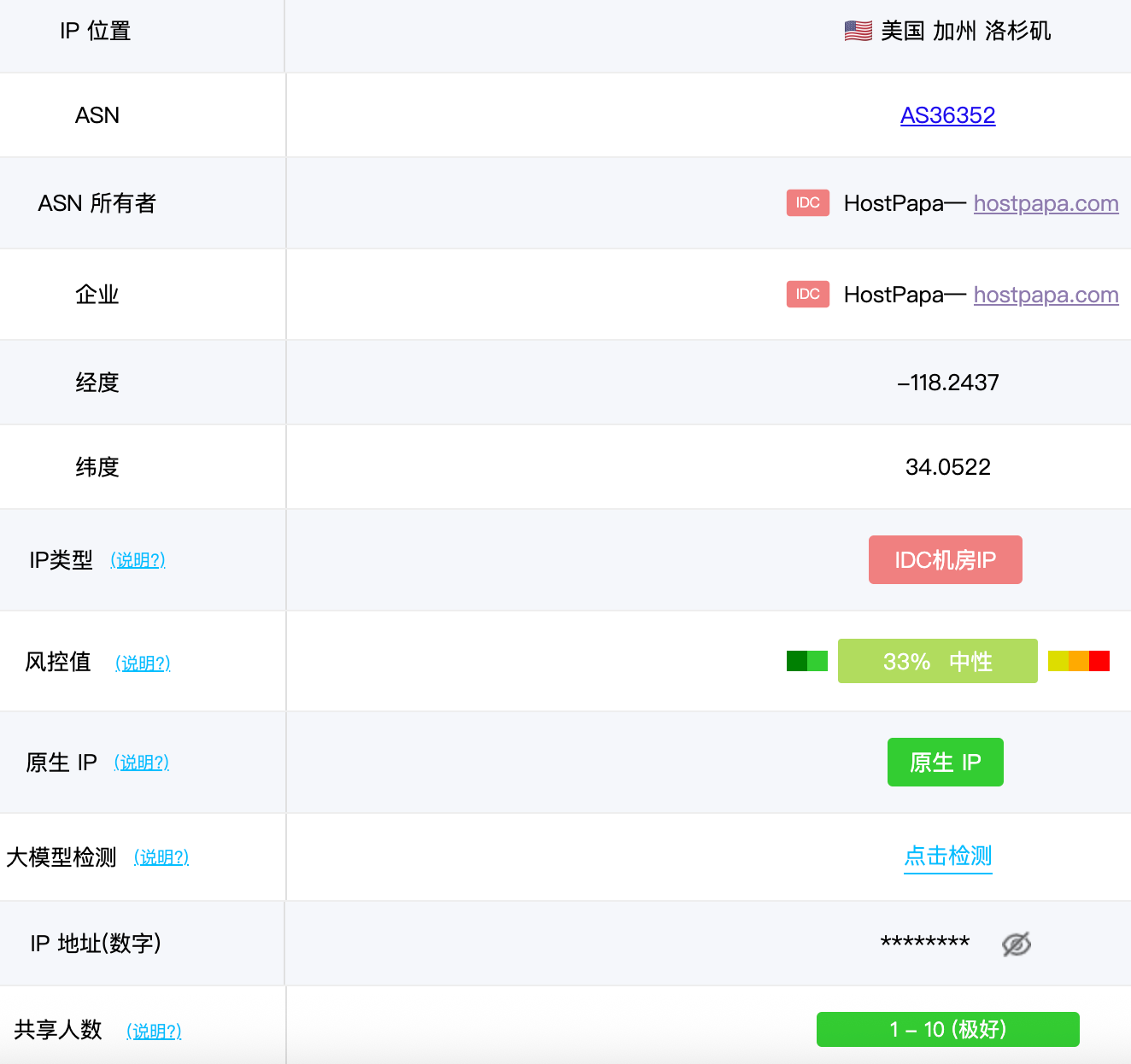Click IDC badge in 企业 row
The width and height of the screenshot is (1131, 1064).
point(807,295)
